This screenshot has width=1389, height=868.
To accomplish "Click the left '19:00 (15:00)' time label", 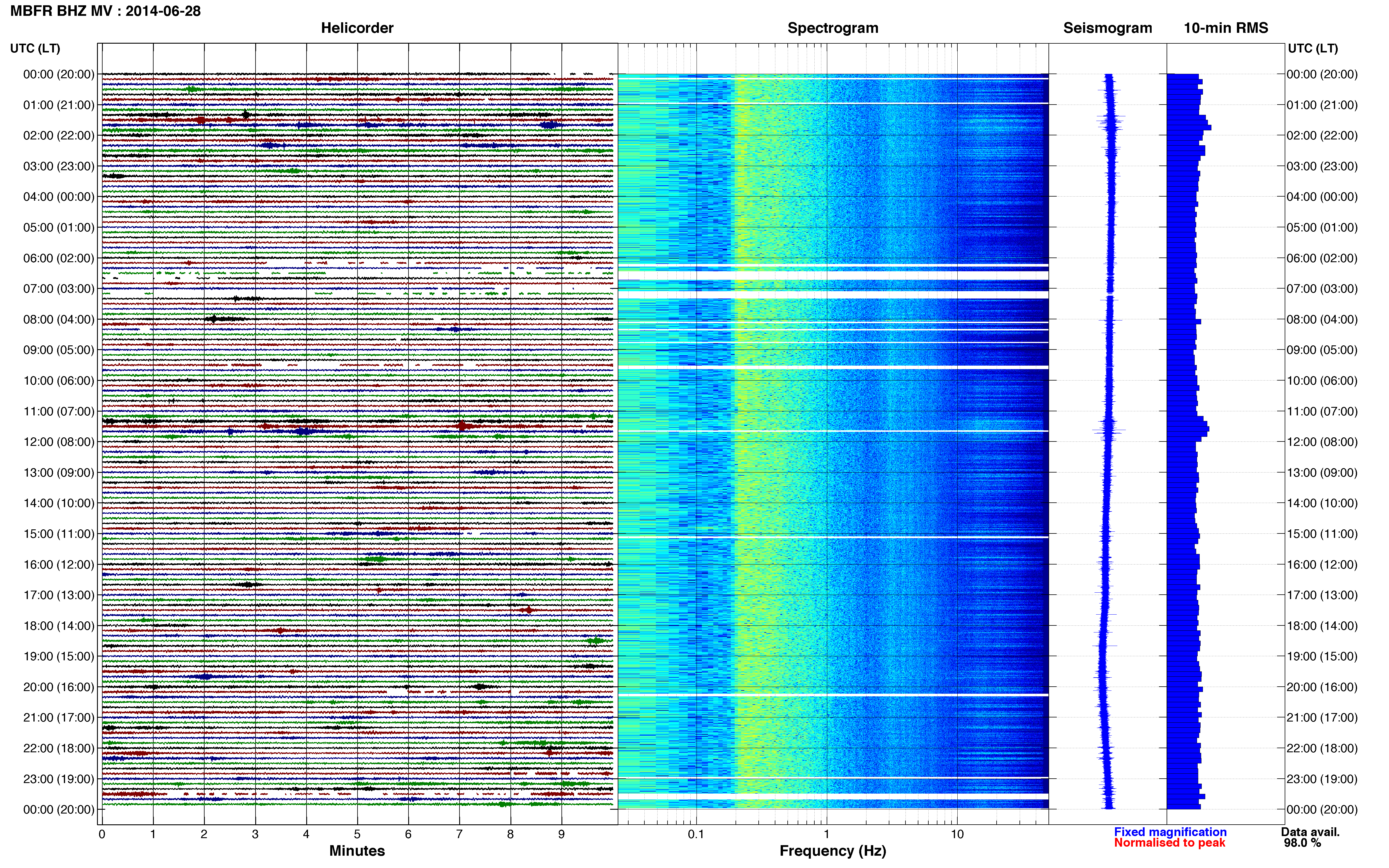I will [59, 656].
